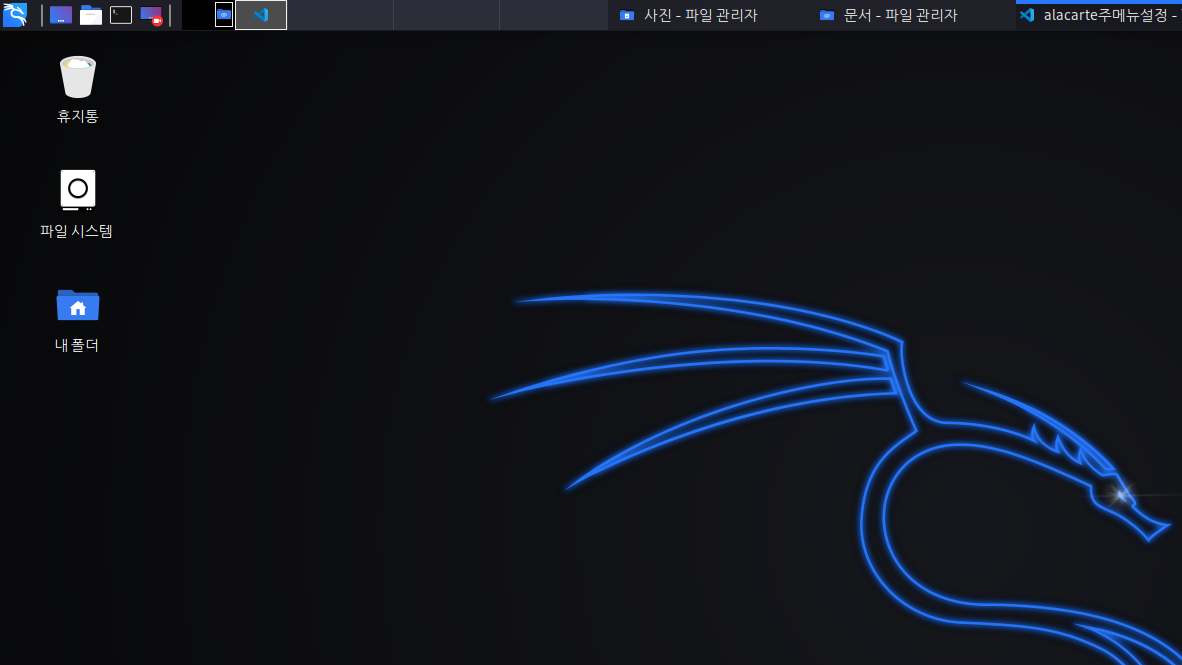Select the 파일 시스템 desktop icon
This screenshot has width=1182, height=665.
point(77,204)
